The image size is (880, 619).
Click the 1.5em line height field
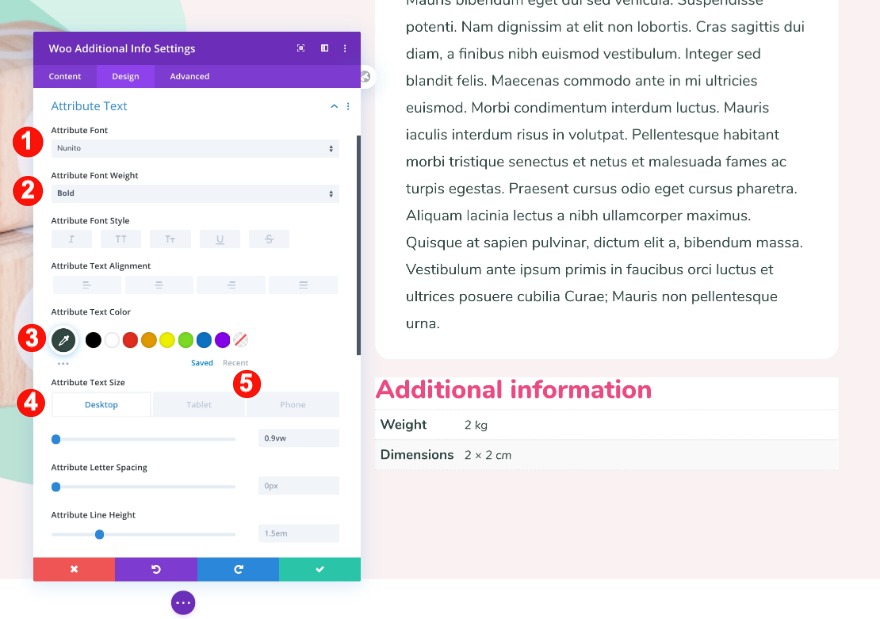[299, 534]
